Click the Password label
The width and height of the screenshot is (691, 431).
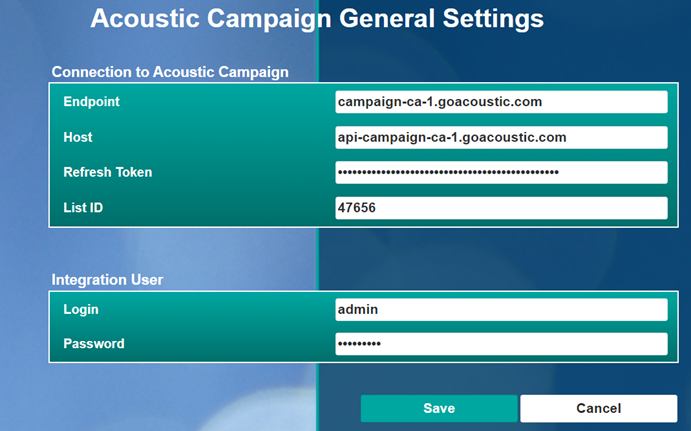point(94,344)
